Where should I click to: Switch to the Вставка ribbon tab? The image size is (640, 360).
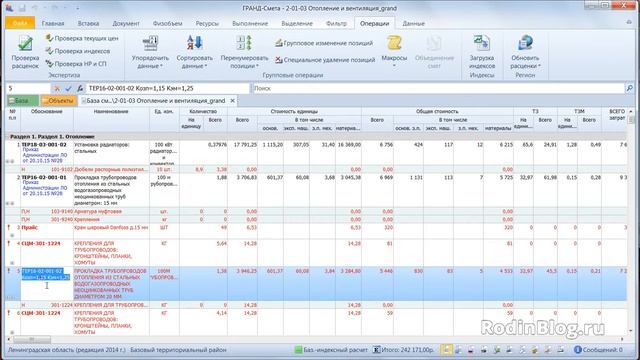(88, 23)
